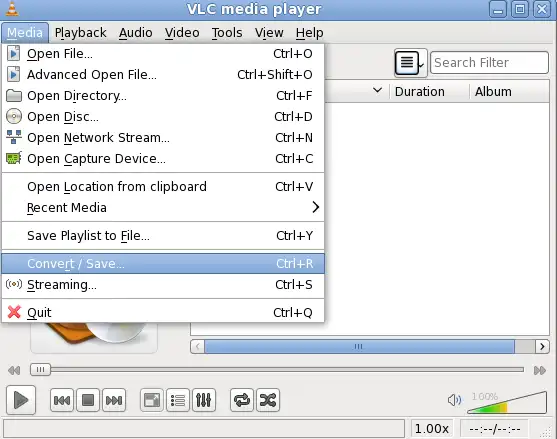This screenshot has height=439, width=557.
Task: Click the album art thumbnail
Action: (94, 337)
